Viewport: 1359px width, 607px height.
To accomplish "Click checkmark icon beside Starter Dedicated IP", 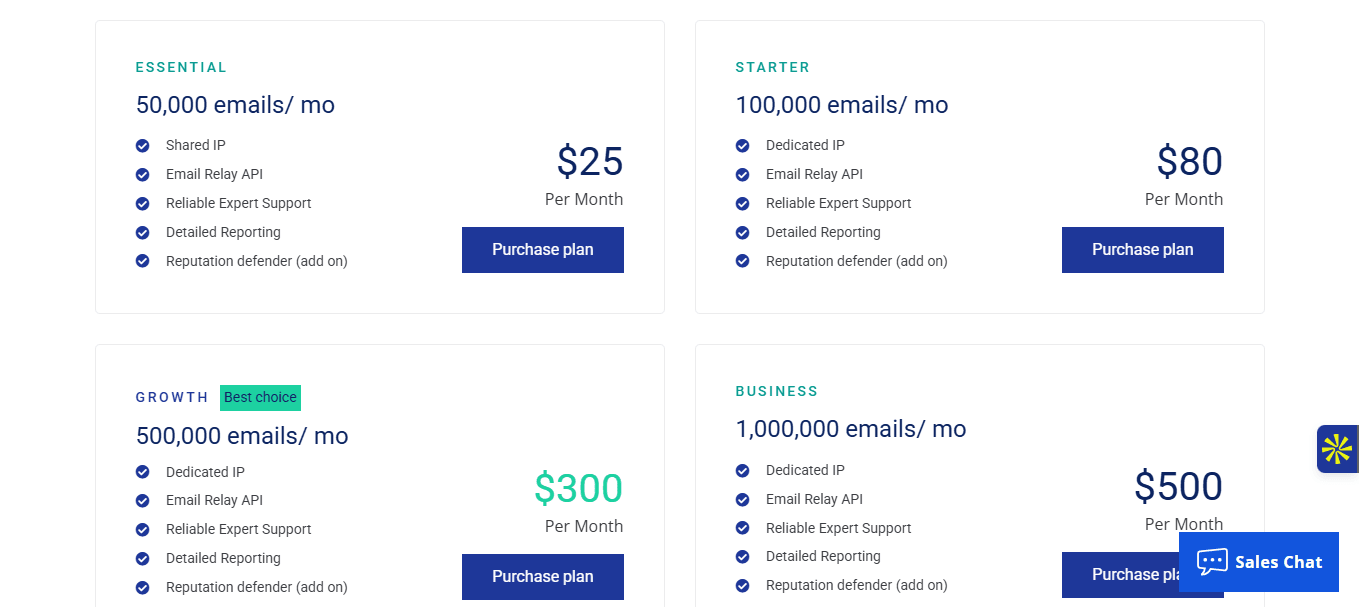I will 742,146.
